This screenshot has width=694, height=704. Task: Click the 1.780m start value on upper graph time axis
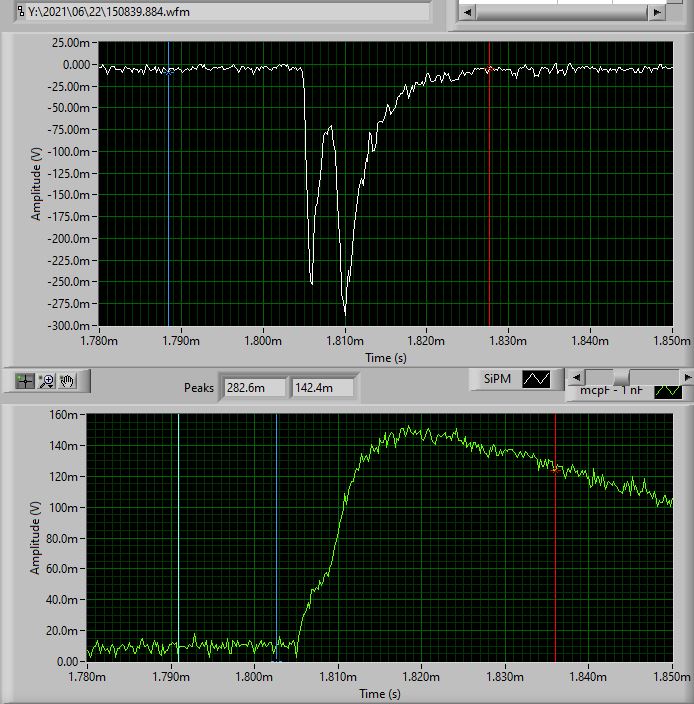tap(99, 341)
